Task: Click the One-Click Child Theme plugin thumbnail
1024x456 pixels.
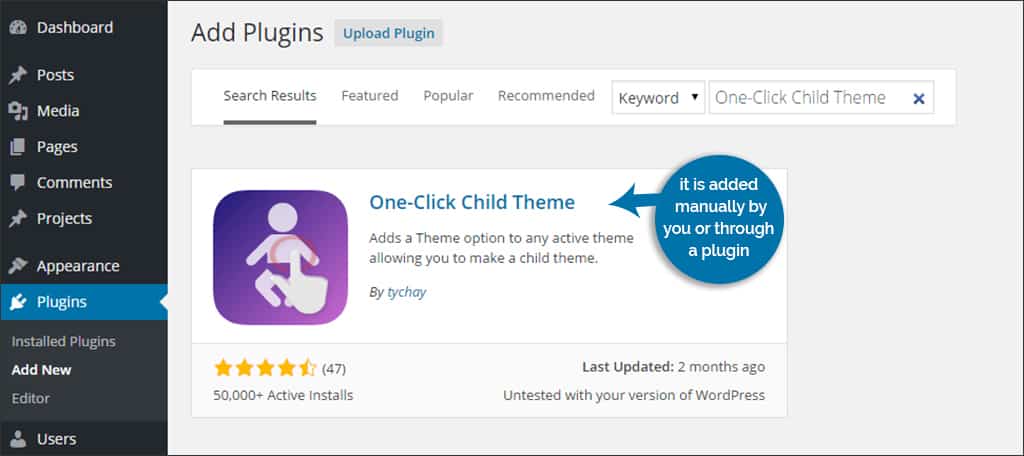Action: click(280, 257)
